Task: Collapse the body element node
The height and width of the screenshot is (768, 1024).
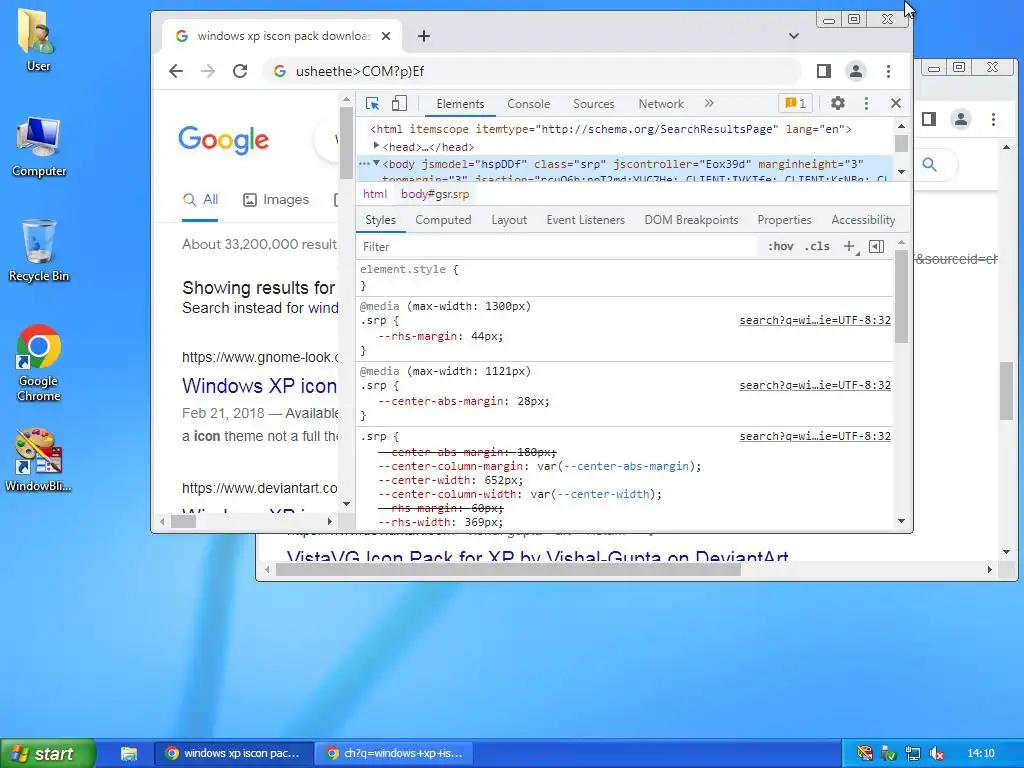Action: (x=376, y=163)
